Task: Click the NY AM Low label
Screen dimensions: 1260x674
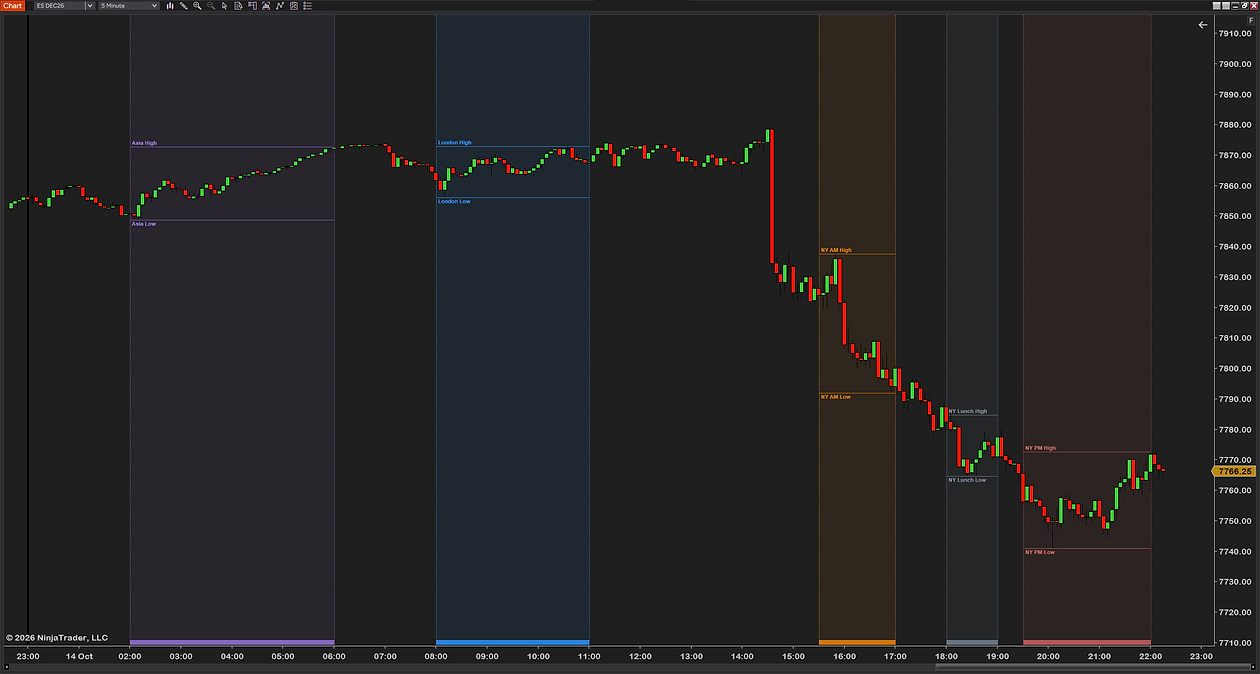Action: point(835,397)
